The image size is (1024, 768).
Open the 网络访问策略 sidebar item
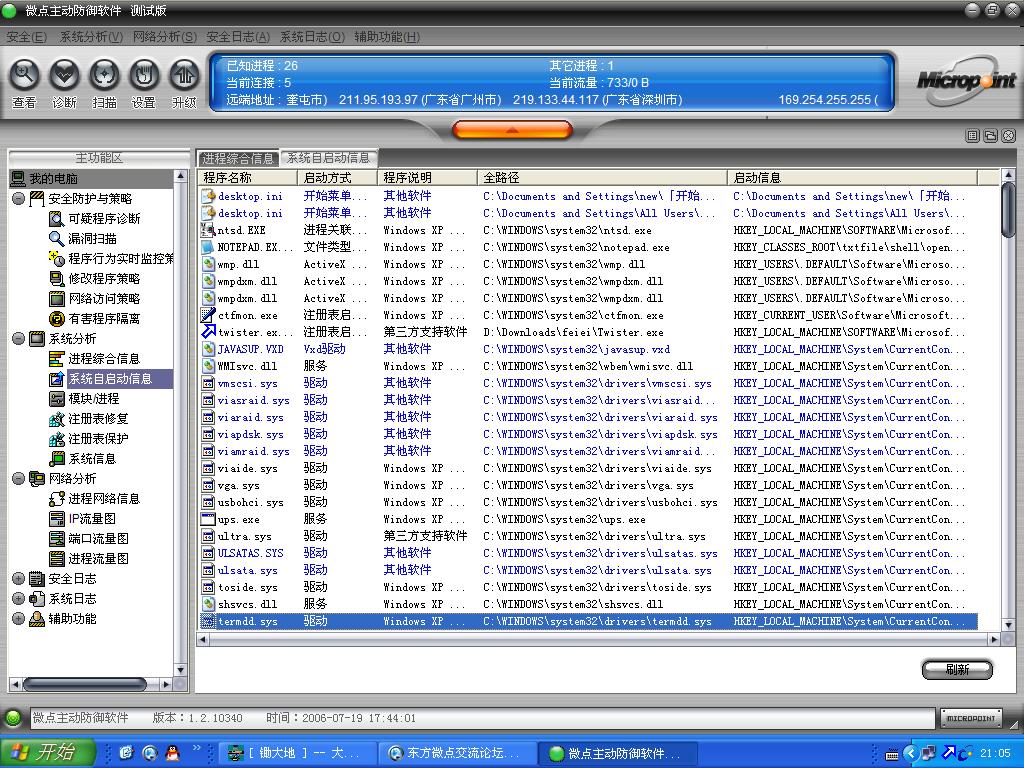(104, 299)
